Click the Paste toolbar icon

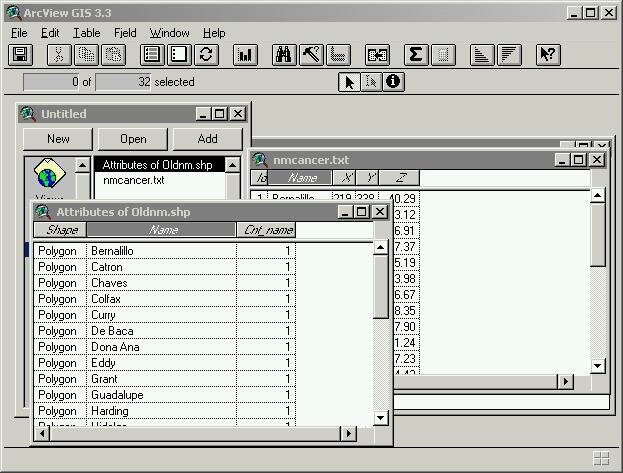click(x=113, y=54)
